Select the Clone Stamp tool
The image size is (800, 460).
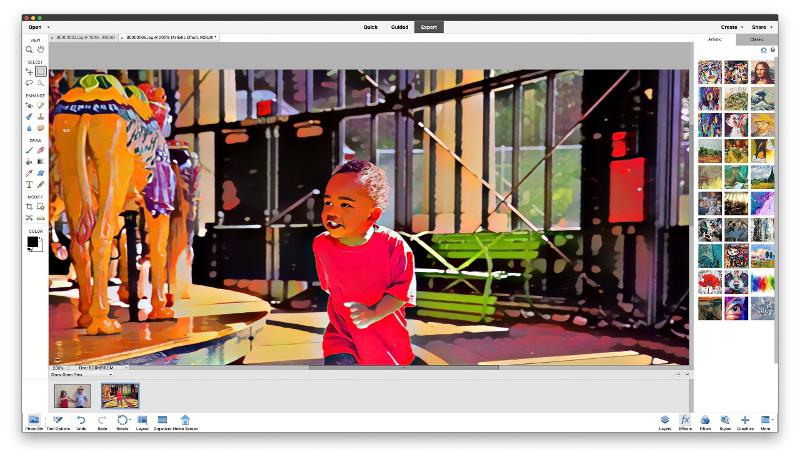click(x=40, y=117)
